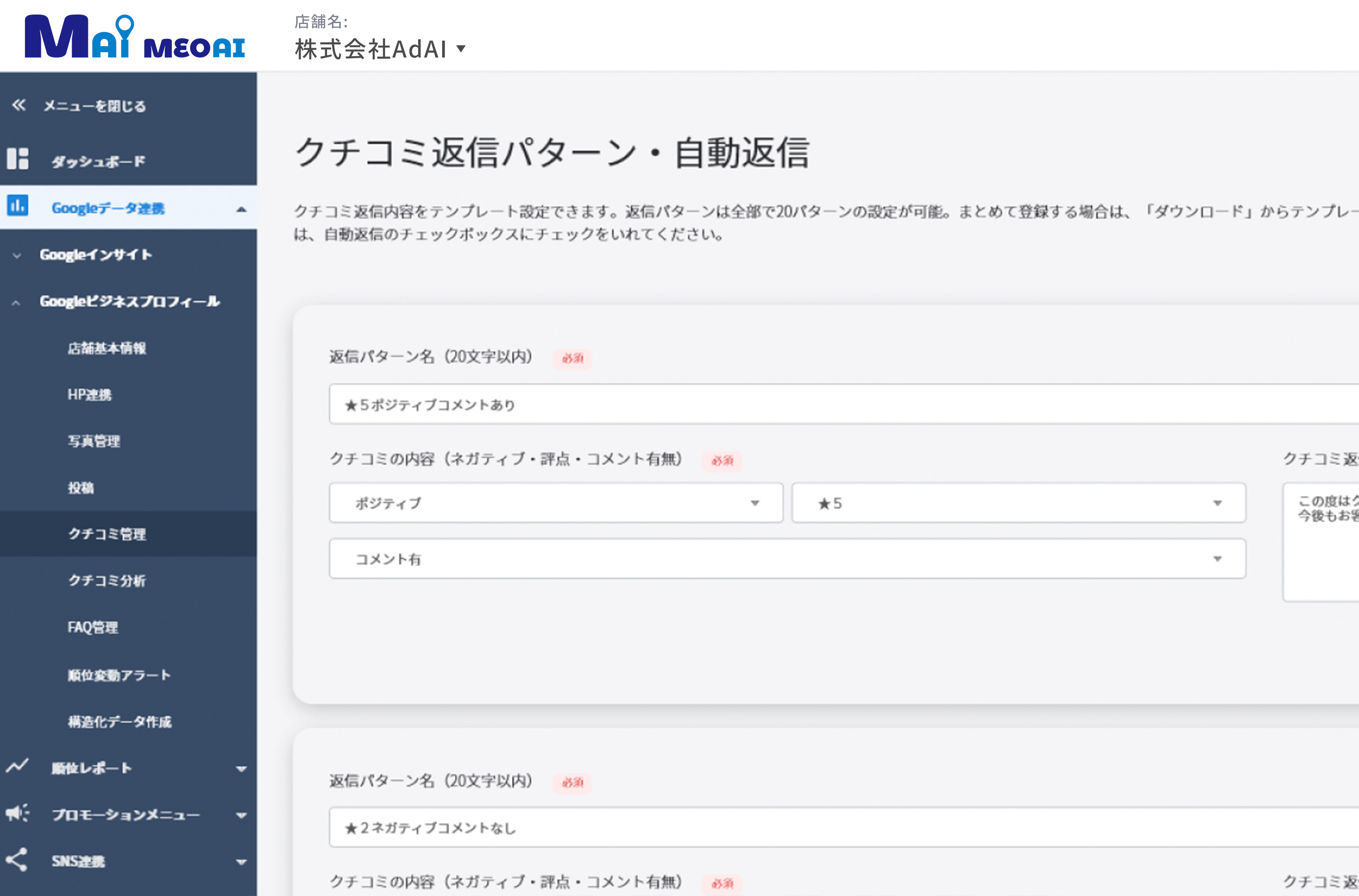Collapse menu with the double-chevron icon
The width and height of the screenshot is (1359, 896).
click(19, 105)
